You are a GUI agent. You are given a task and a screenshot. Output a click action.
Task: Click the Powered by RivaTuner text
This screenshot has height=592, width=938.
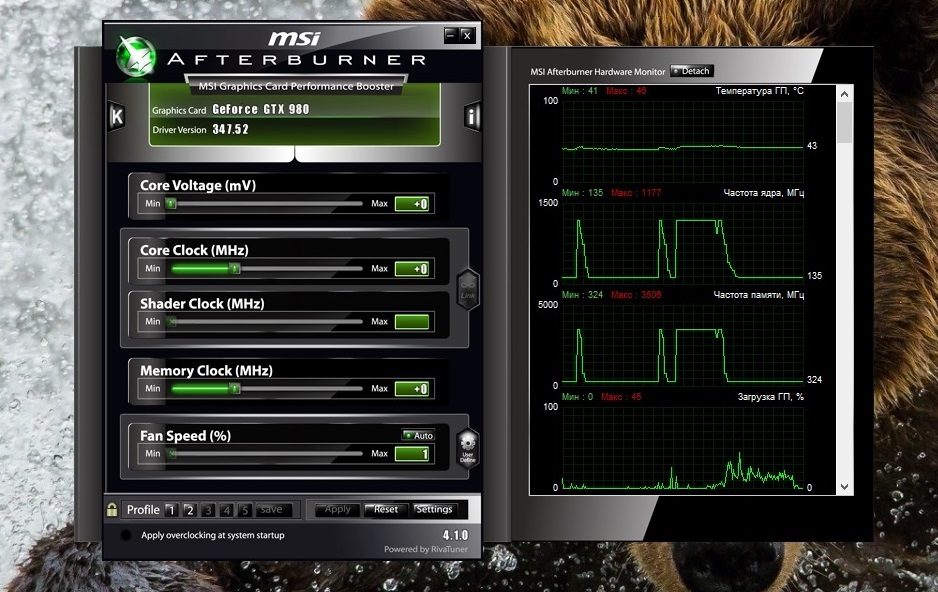click(426, 549)
